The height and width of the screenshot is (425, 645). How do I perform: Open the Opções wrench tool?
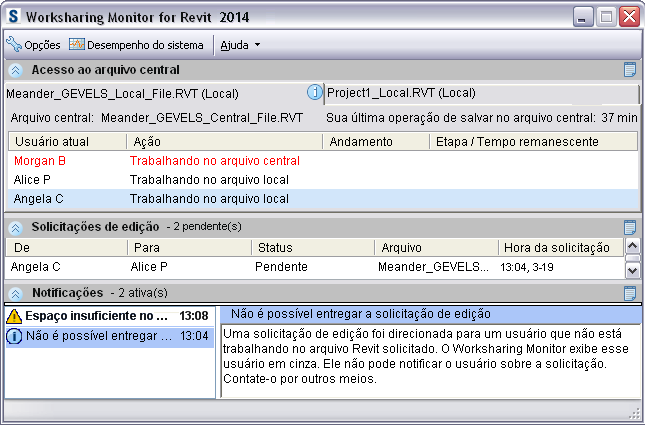click(33, 45)
